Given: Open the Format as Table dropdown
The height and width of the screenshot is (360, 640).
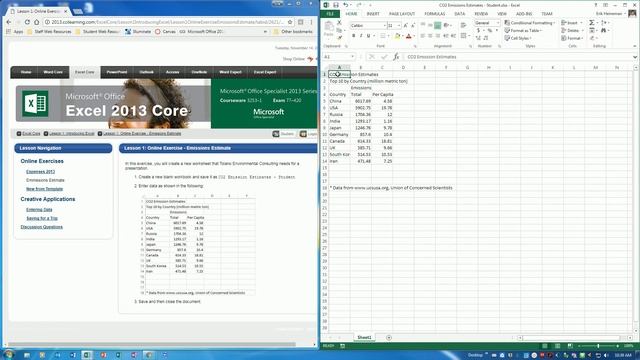Looking at the screenshot, I should click(x=524, y=31).
